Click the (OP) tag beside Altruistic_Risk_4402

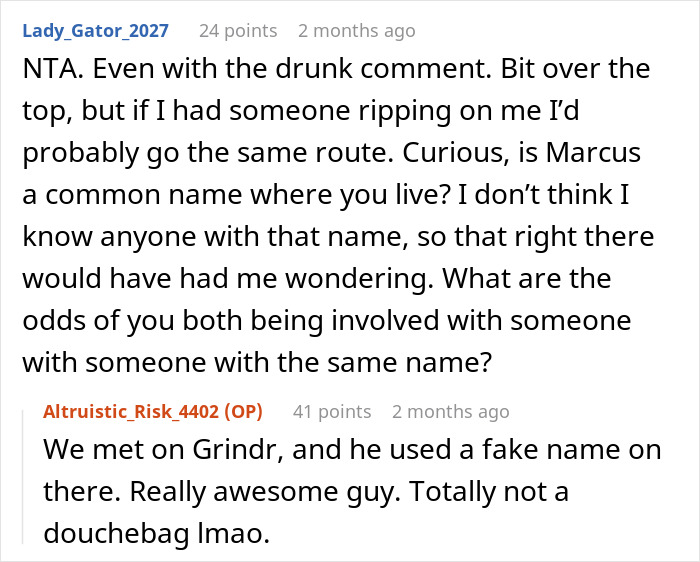tap(253, 411)
